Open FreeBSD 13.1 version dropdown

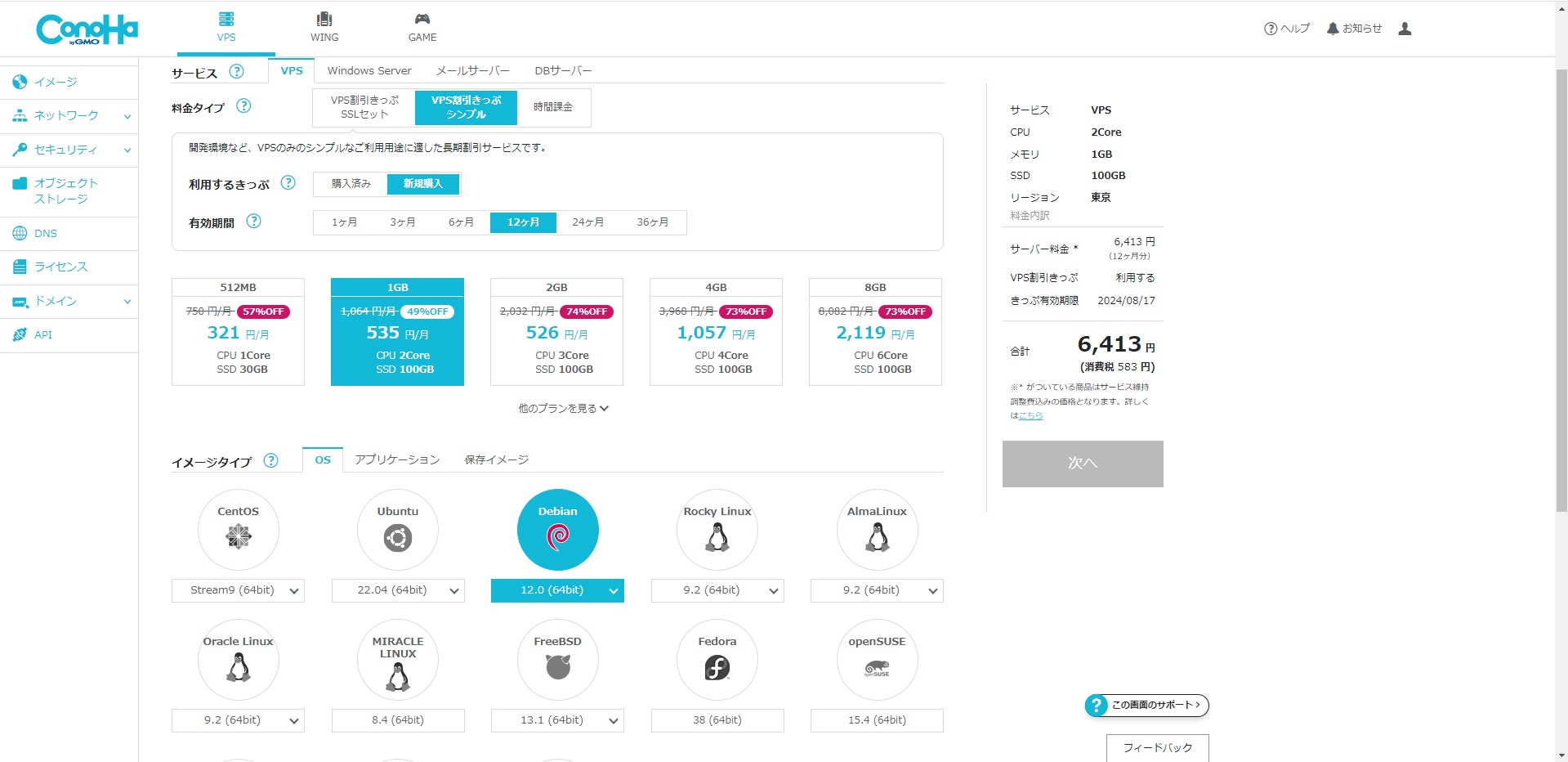tap(557, 720)
